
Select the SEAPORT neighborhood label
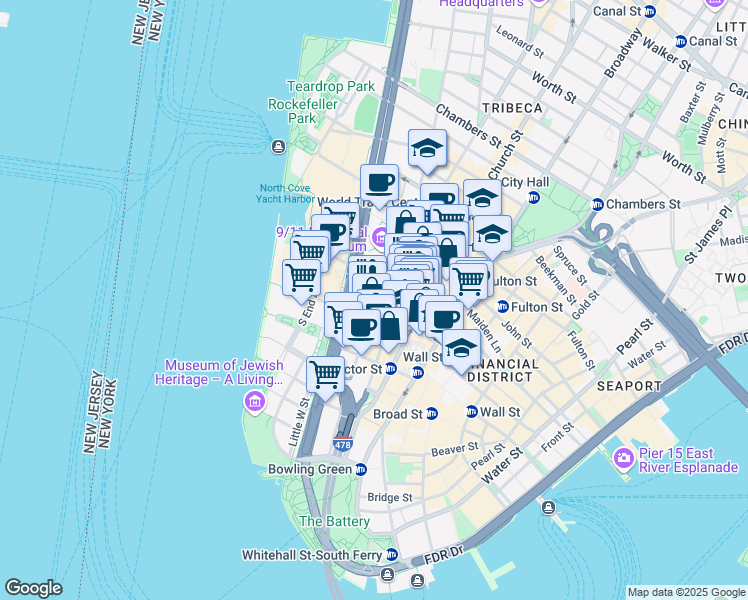(629, 386)
